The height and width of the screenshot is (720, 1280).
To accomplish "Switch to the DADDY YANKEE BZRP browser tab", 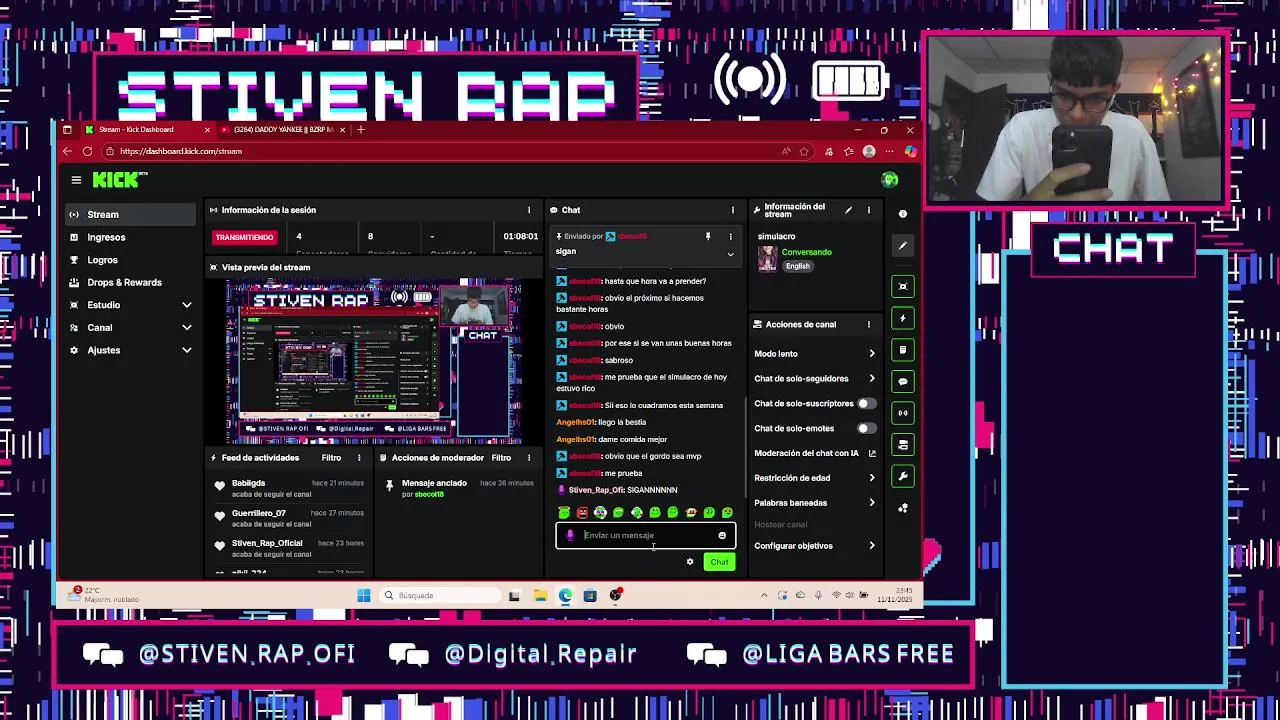I will [x=282, y=130].
